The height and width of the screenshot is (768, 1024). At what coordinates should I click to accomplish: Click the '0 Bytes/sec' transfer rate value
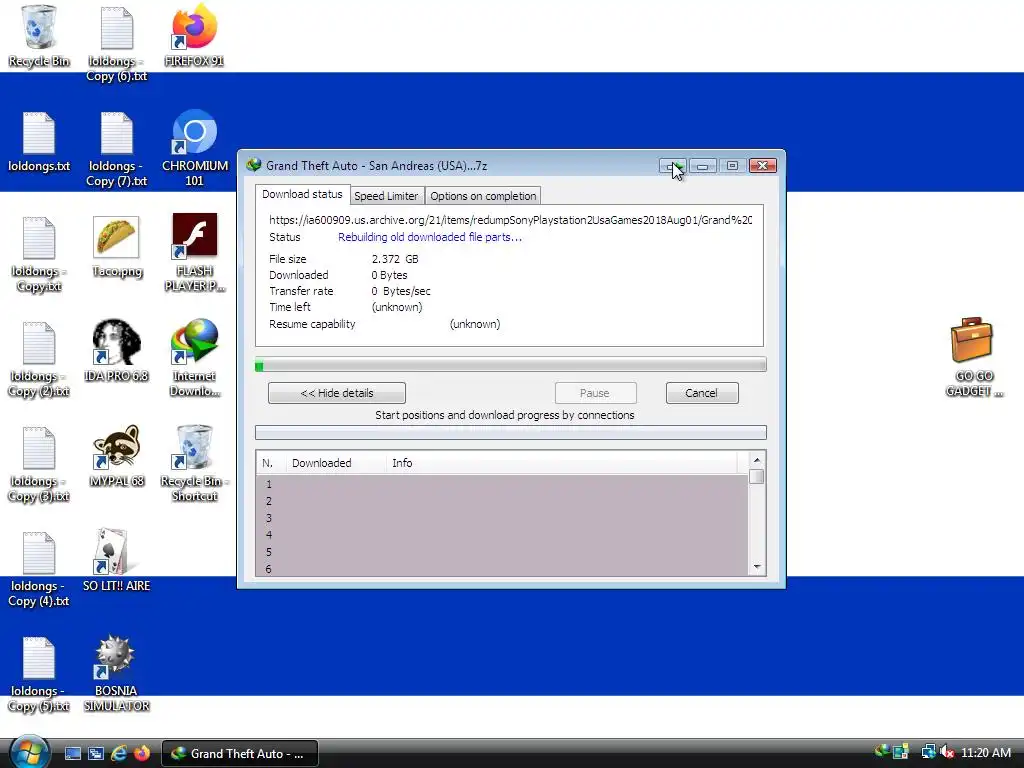pos(401,291)
